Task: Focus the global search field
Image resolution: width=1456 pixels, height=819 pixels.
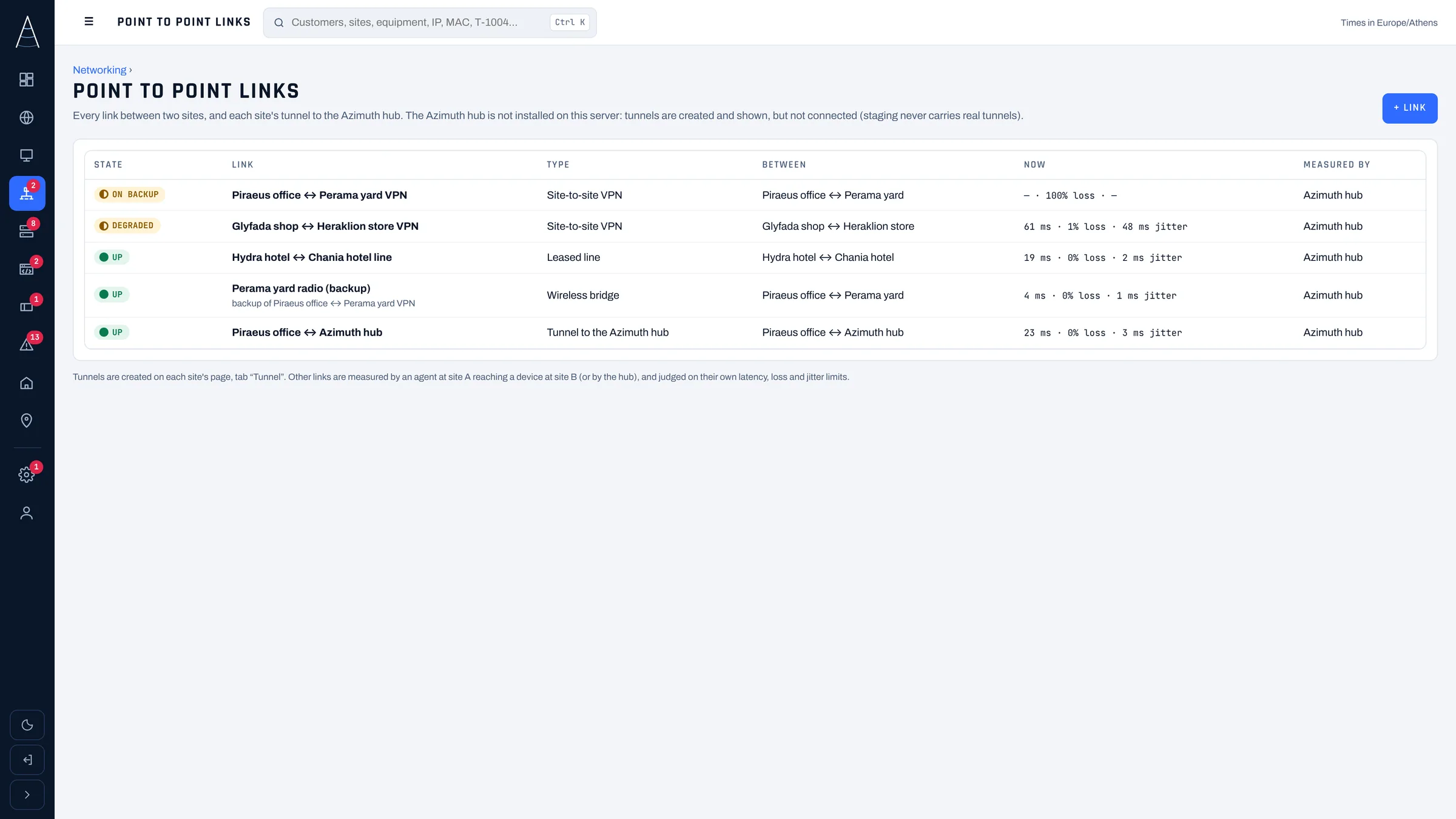Action: coord(430,22)
